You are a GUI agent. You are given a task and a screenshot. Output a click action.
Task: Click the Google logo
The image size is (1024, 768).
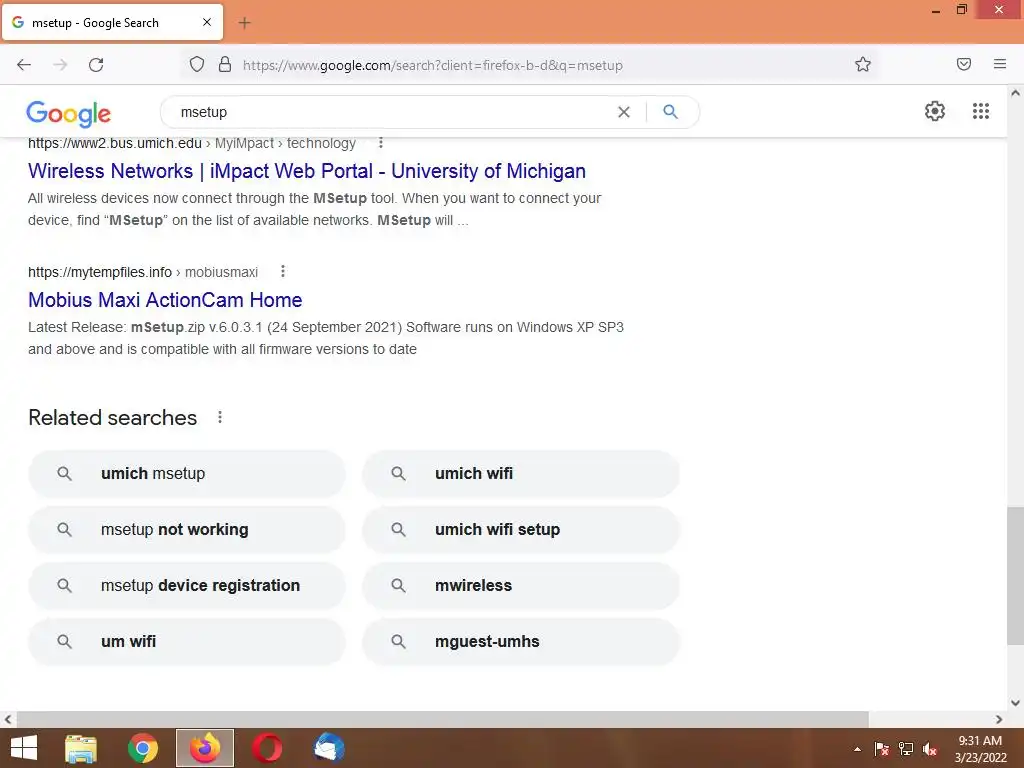click(69, 113)
